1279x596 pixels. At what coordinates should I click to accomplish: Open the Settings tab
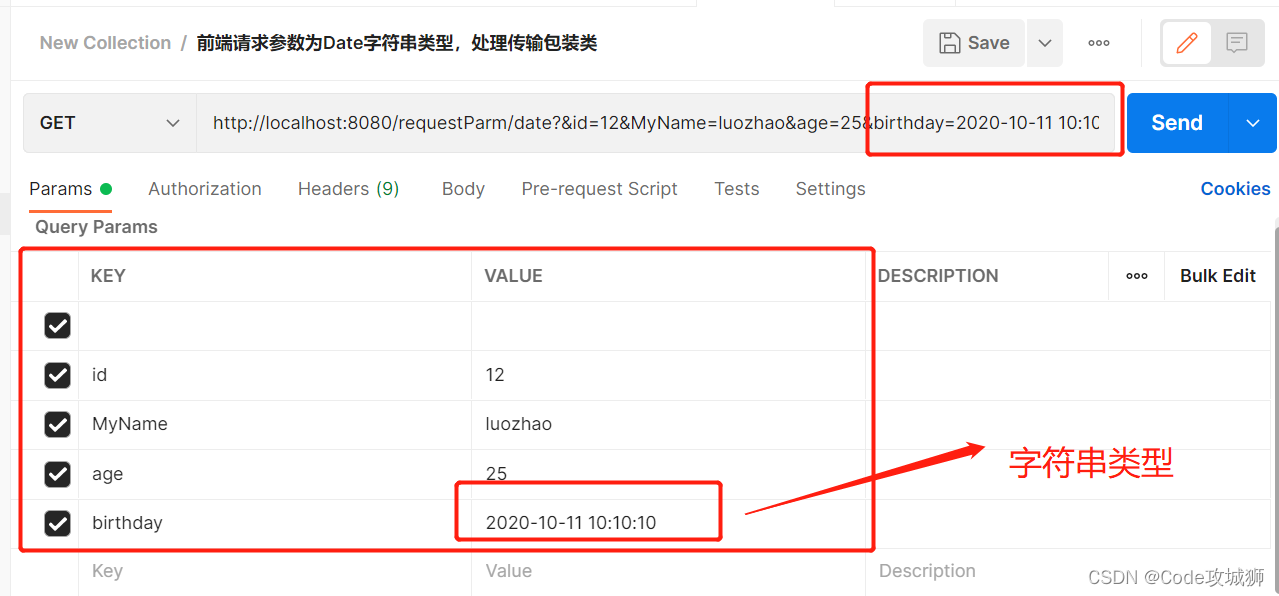tap(830, 189)
